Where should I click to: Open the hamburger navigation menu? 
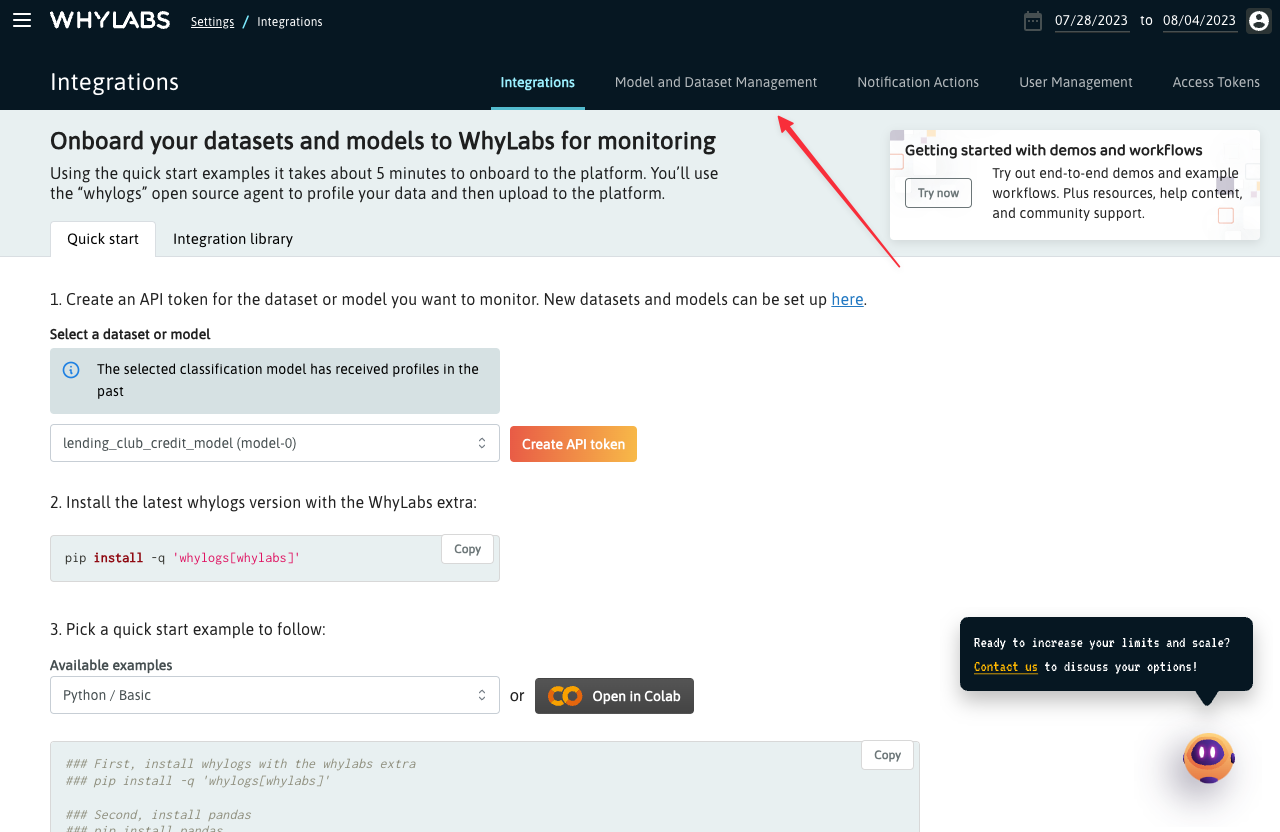click(x=22, y=20)
